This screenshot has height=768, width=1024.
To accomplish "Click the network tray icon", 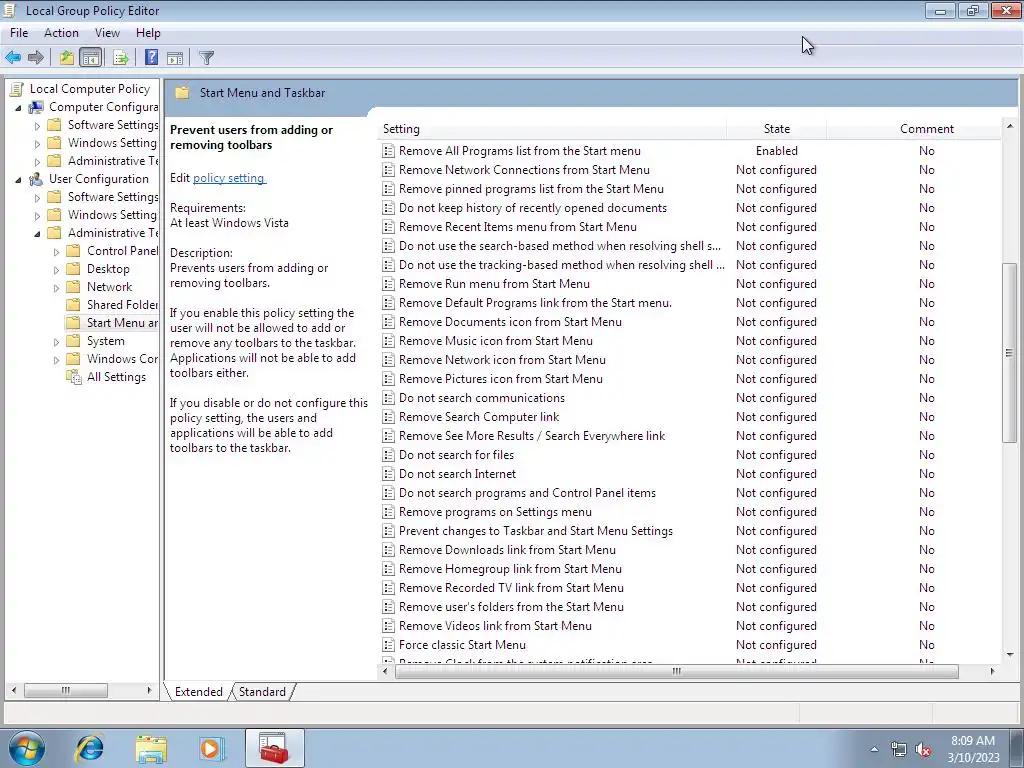I will (899, 750).
